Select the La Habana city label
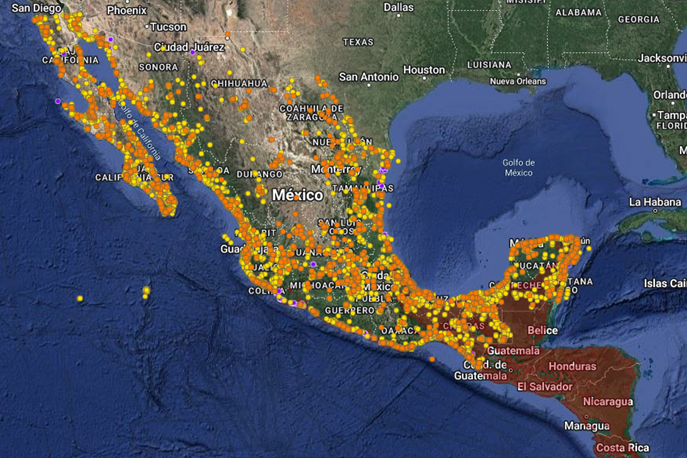This screenshot has height=458, width=687. click(655, 202)
